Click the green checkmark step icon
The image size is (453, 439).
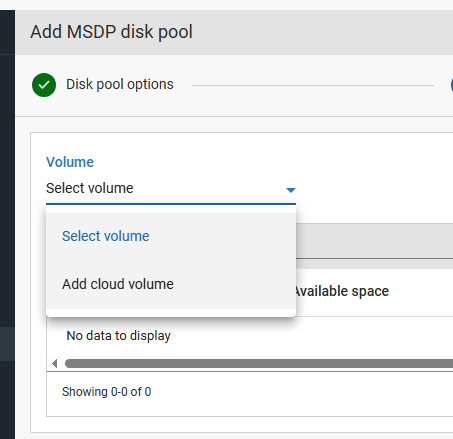tap(44, 85)
